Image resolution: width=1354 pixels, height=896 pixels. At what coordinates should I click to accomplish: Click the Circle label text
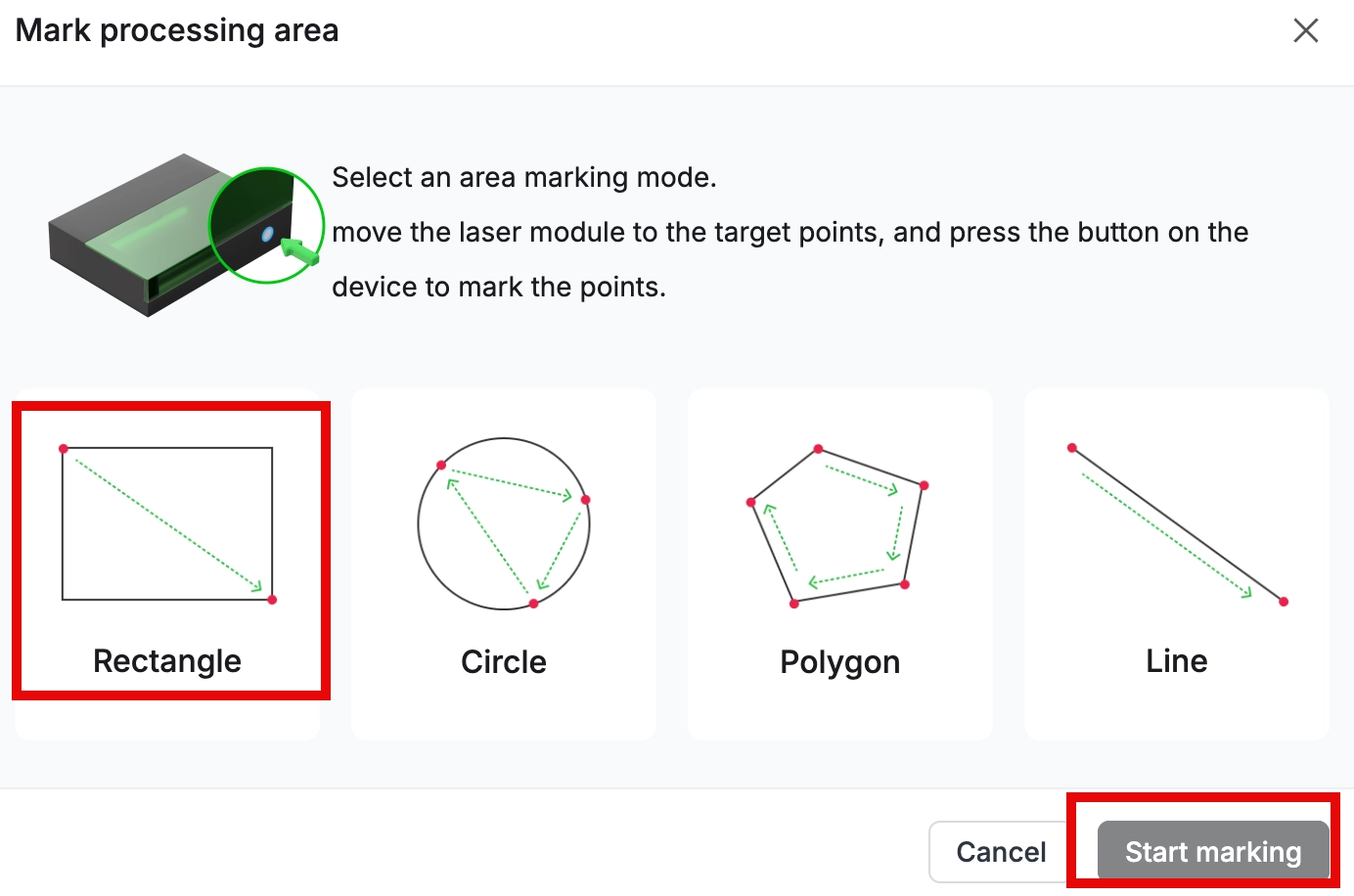[504, 662]
